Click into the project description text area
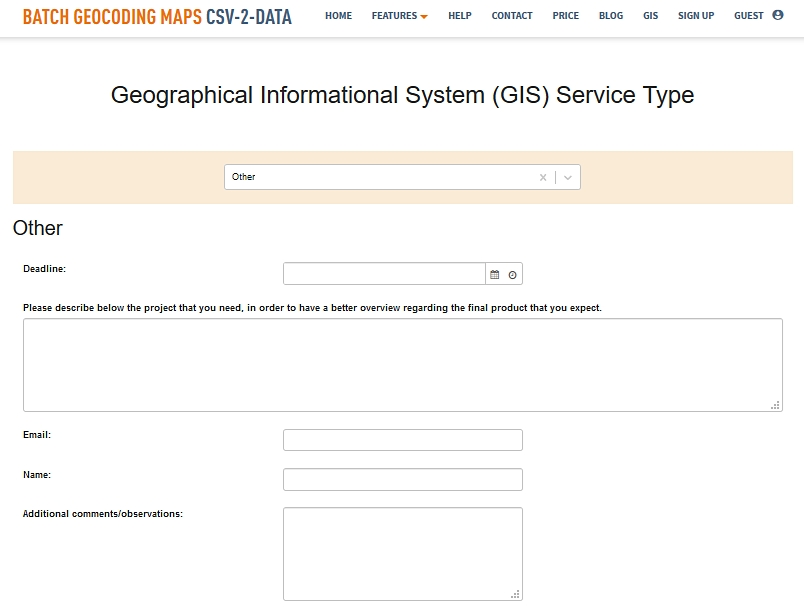Image resolution: width=804 pixels, height=612 pixels. (x=403, y=365)
